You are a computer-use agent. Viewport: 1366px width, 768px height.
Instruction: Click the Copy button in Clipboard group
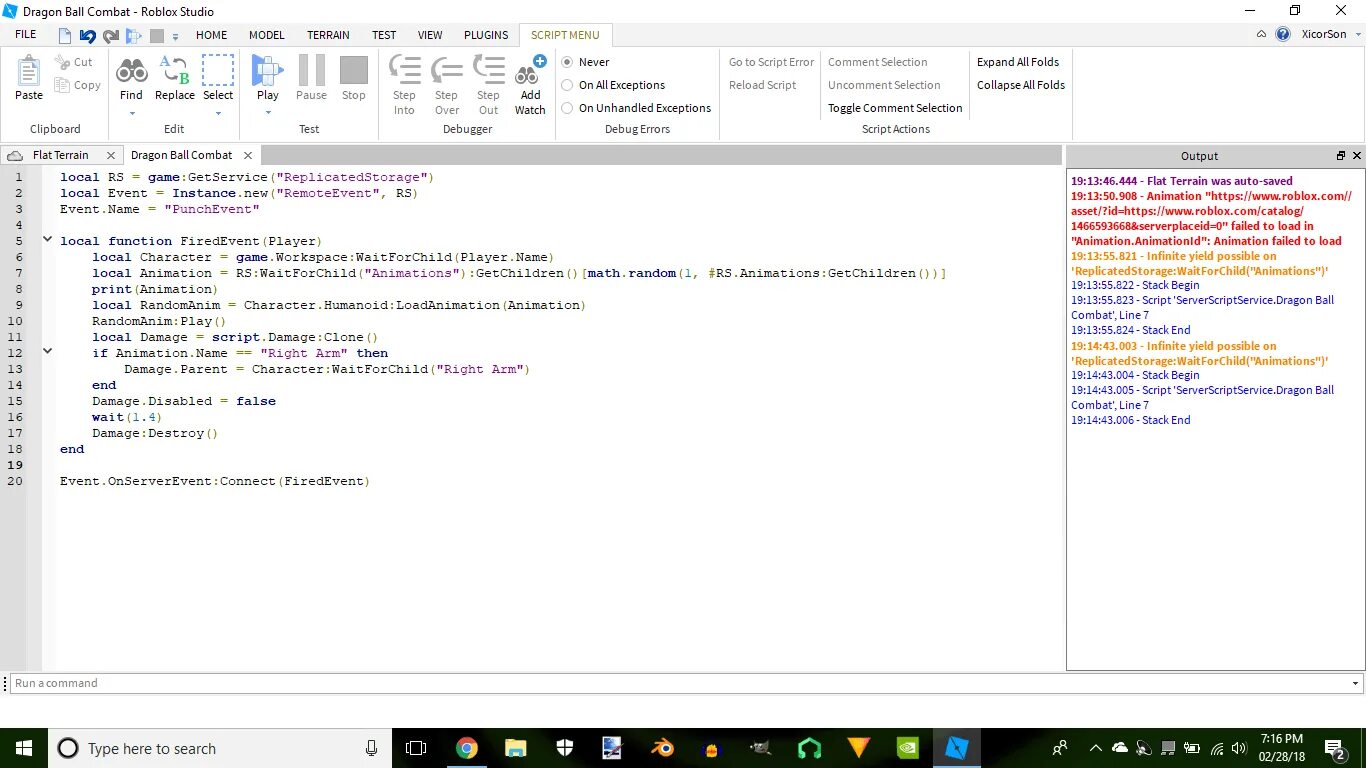click(78, 85)
